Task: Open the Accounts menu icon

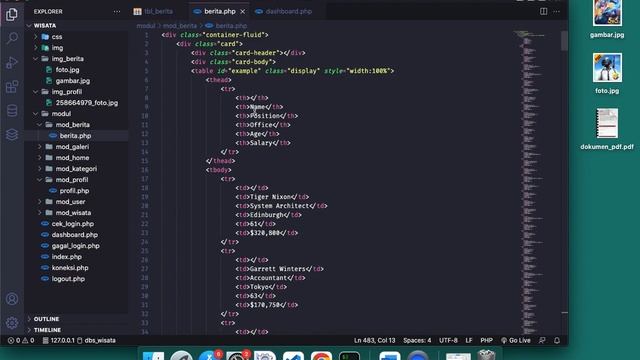Action: pyautogui.click(x=12, y=299)
